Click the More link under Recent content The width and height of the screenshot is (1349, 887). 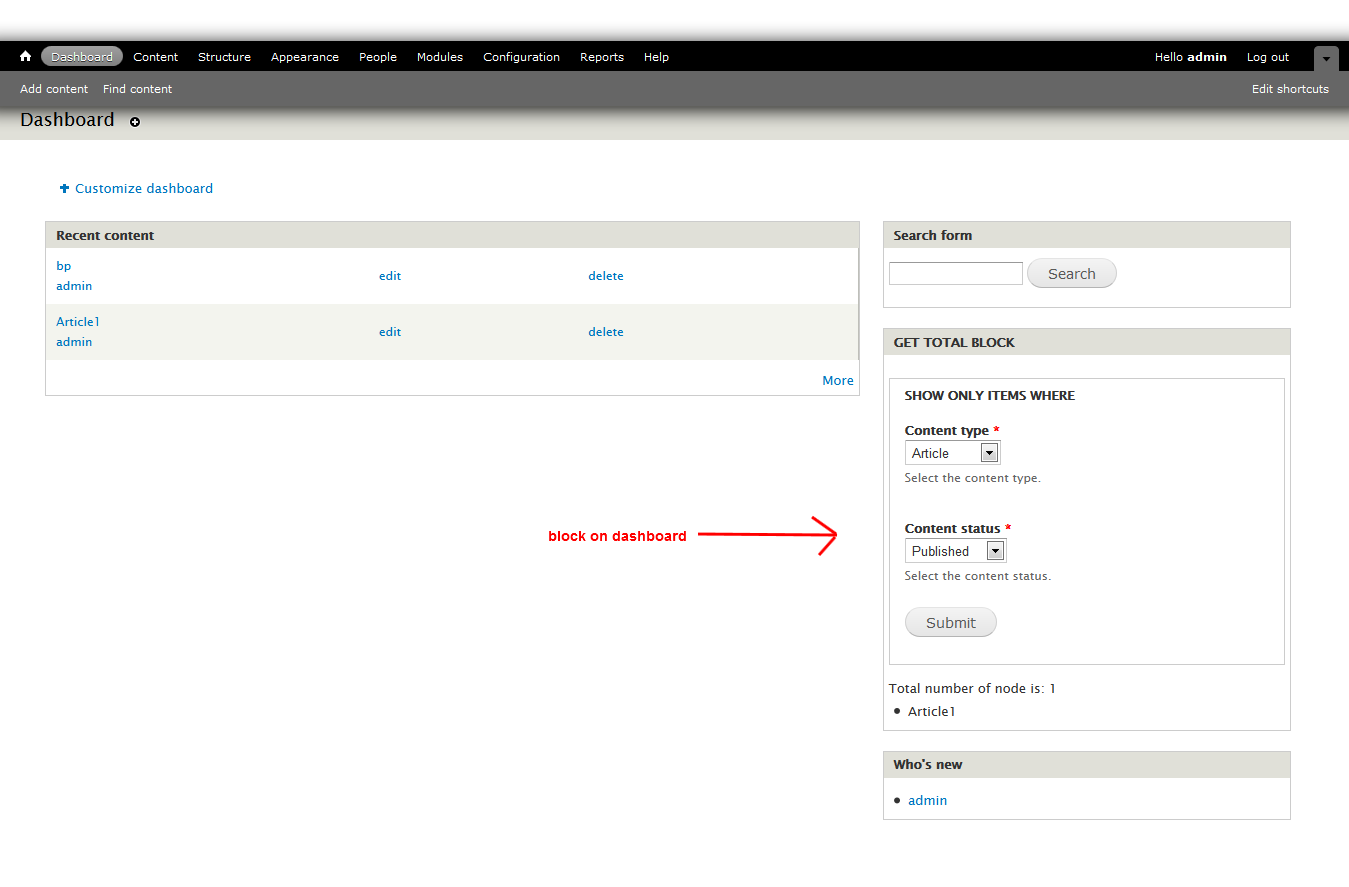tap(837, 380)
